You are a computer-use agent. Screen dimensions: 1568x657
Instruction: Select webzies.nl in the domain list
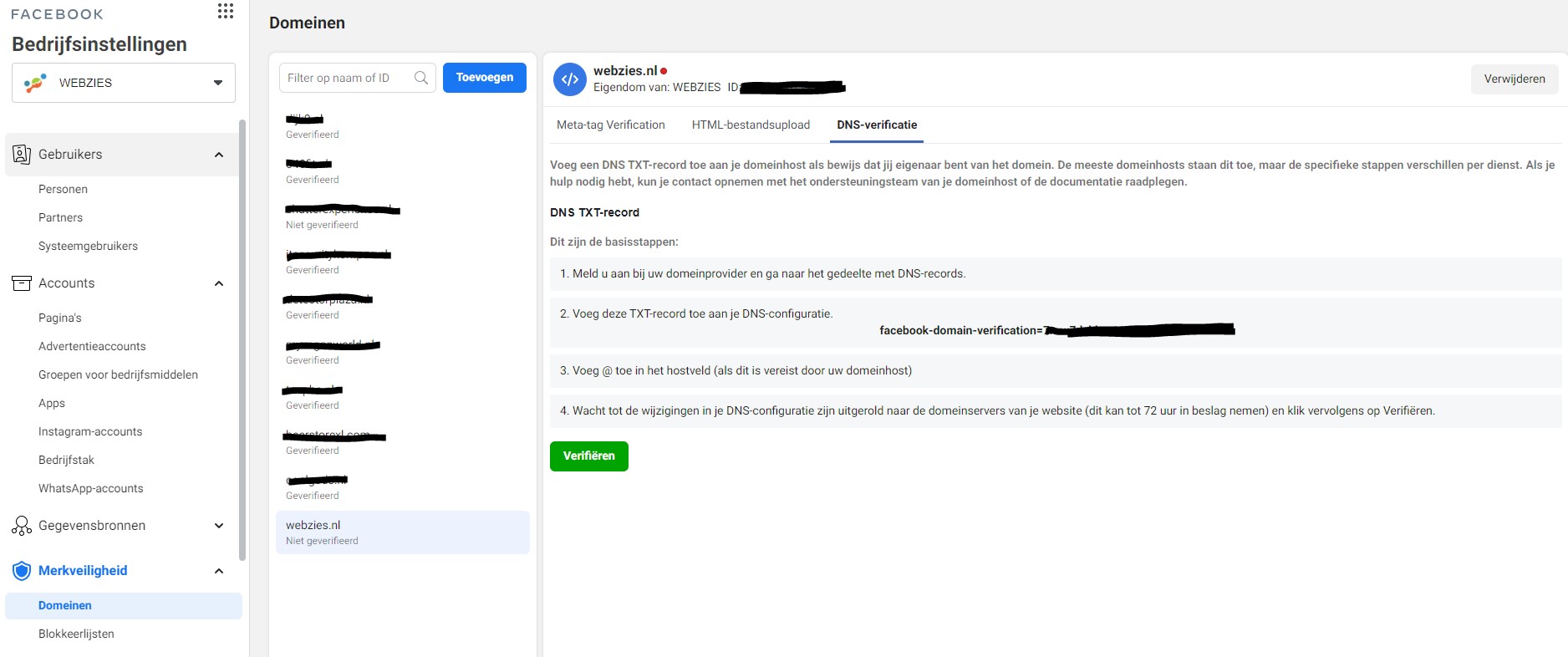pyautogui.click(x=403, y=532)
